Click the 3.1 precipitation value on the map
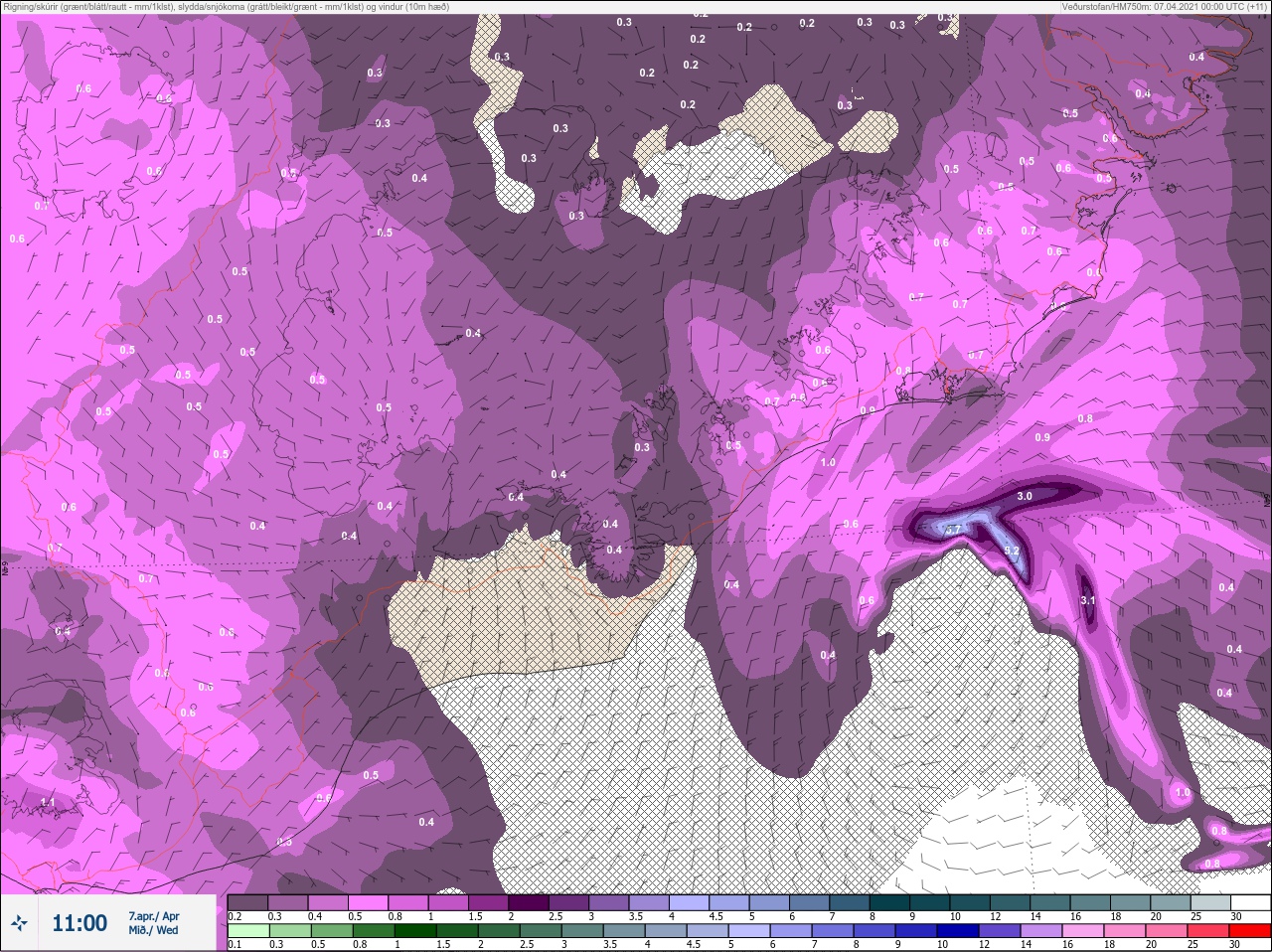 click(1087, 600)
